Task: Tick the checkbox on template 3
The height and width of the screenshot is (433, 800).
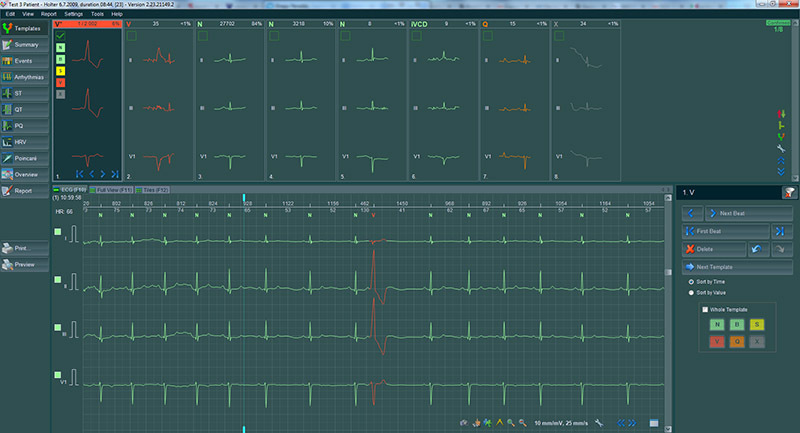Action: tap(202, 37)
